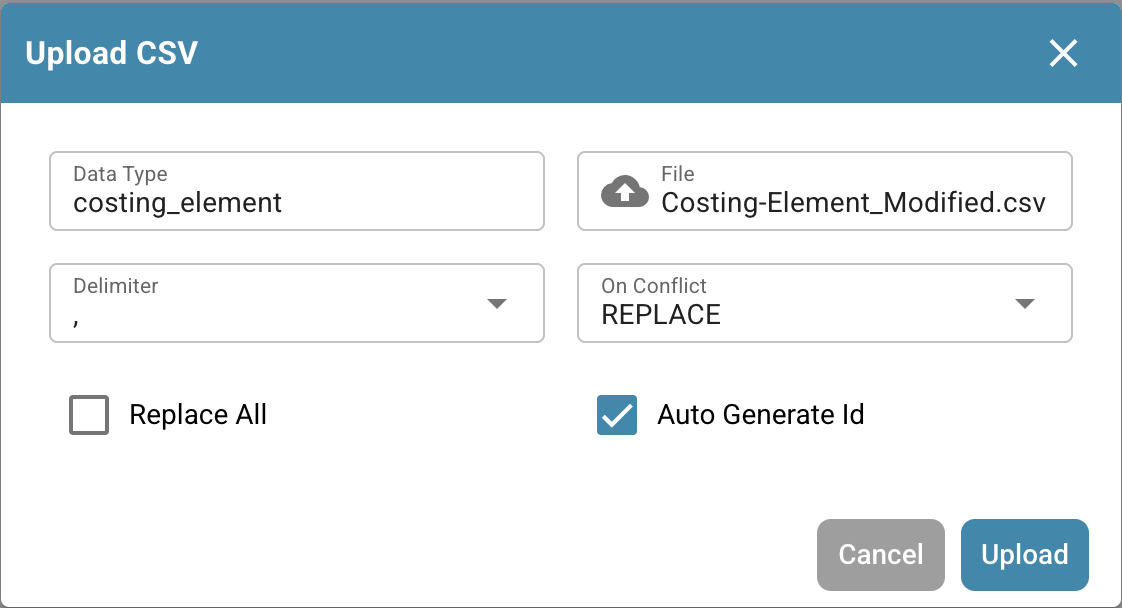Click the cloud upload icon
Image resolution: width=1122 pixels, height=608 pixels.
624,191
